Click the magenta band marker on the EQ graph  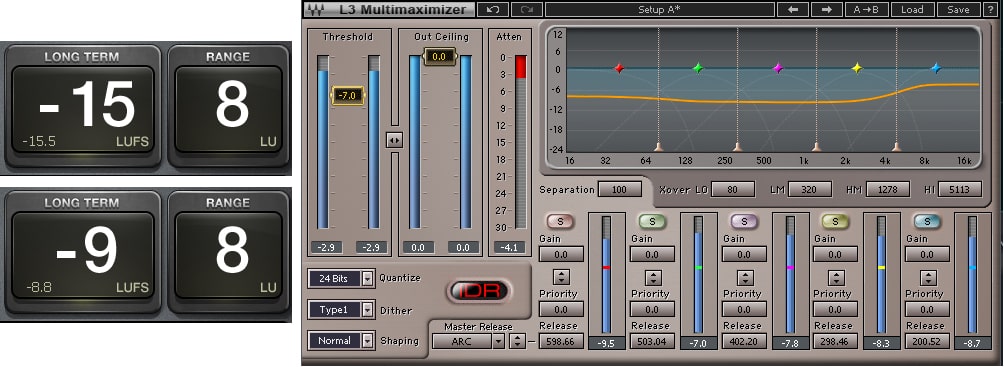click(778, 68)
